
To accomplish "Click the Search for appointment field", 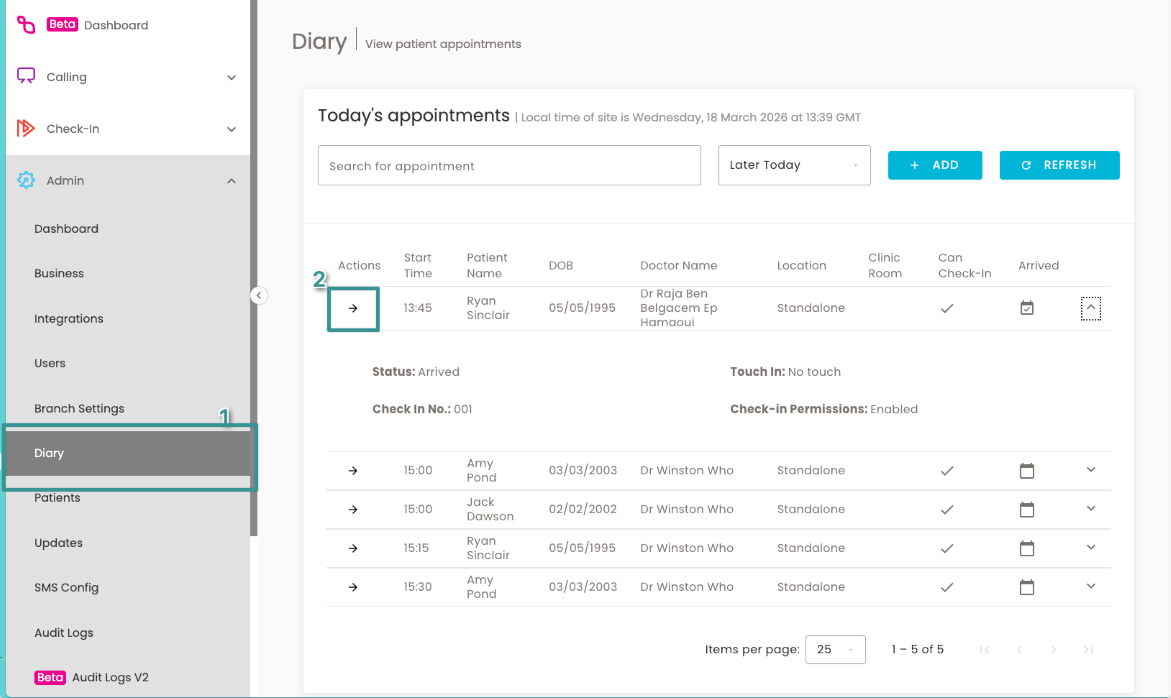I will (509, 165).
